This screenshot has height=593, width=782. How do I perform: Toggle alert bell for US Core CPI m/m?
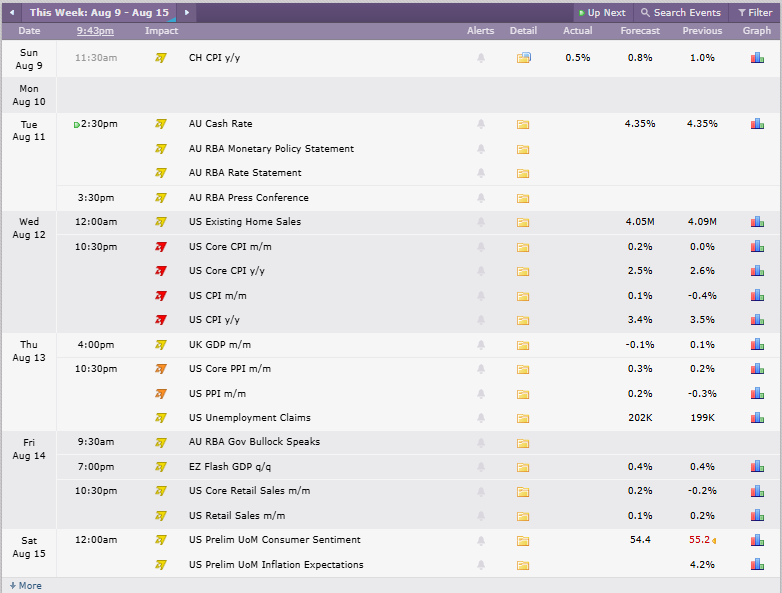click(481, 247)
